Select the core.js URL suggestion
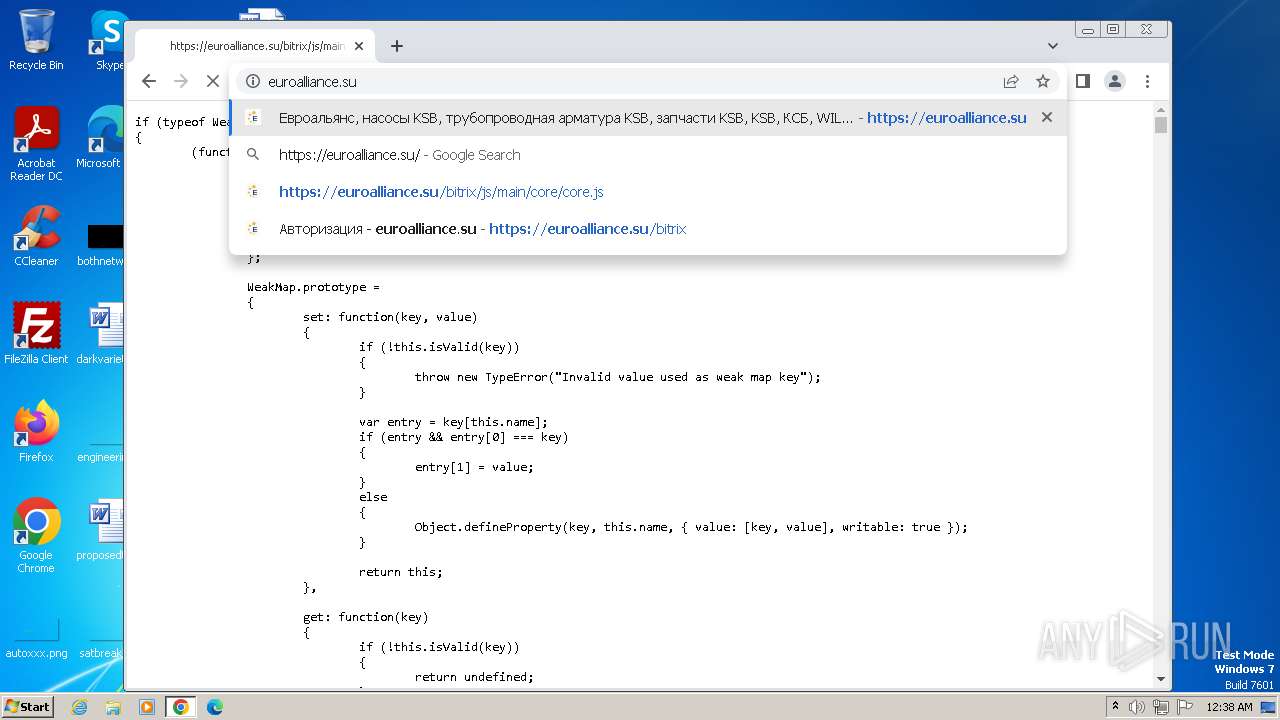Viewport: 1280px width, 720px height. (648, 192)
